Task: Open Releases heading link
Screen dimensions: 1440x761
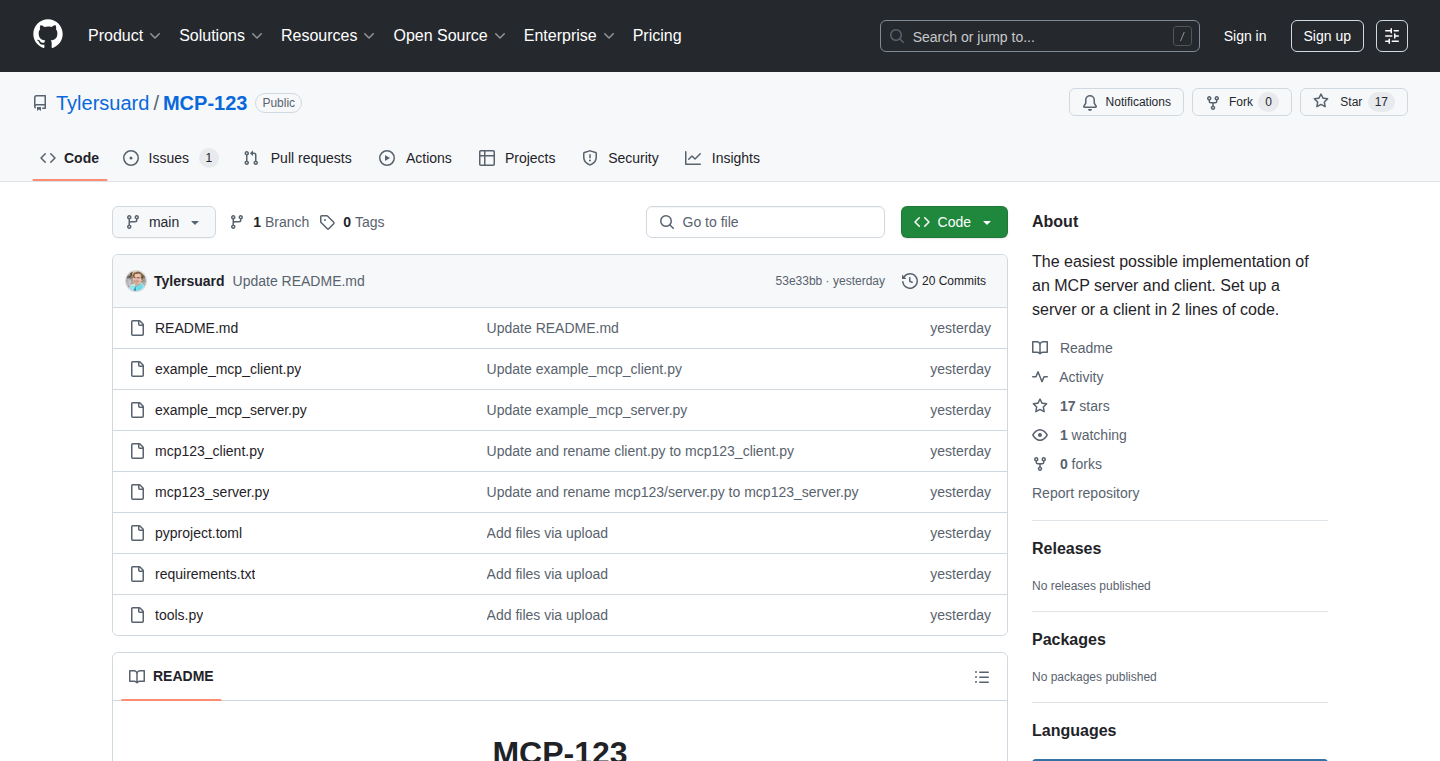Action: 1066,548
